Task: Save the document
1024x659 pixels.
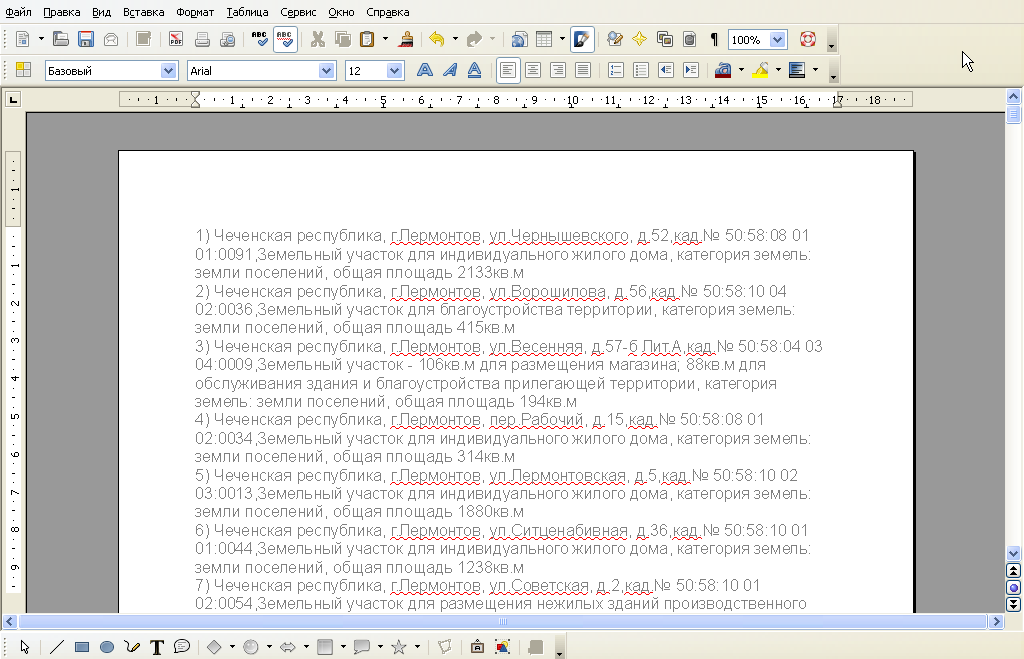Action: (x=86, y=39)
